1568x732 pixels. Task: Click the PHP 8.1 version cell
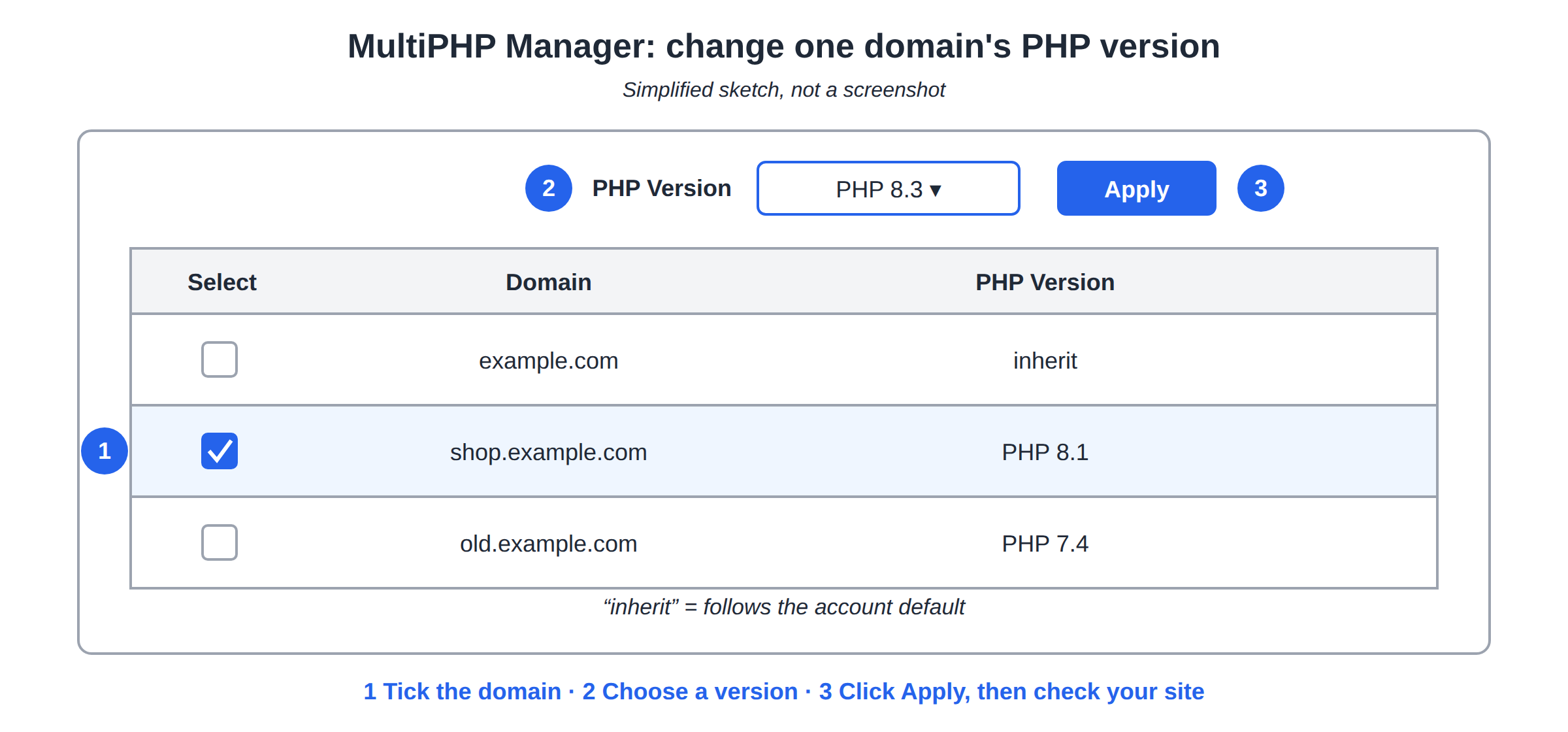coord(1045,452)
